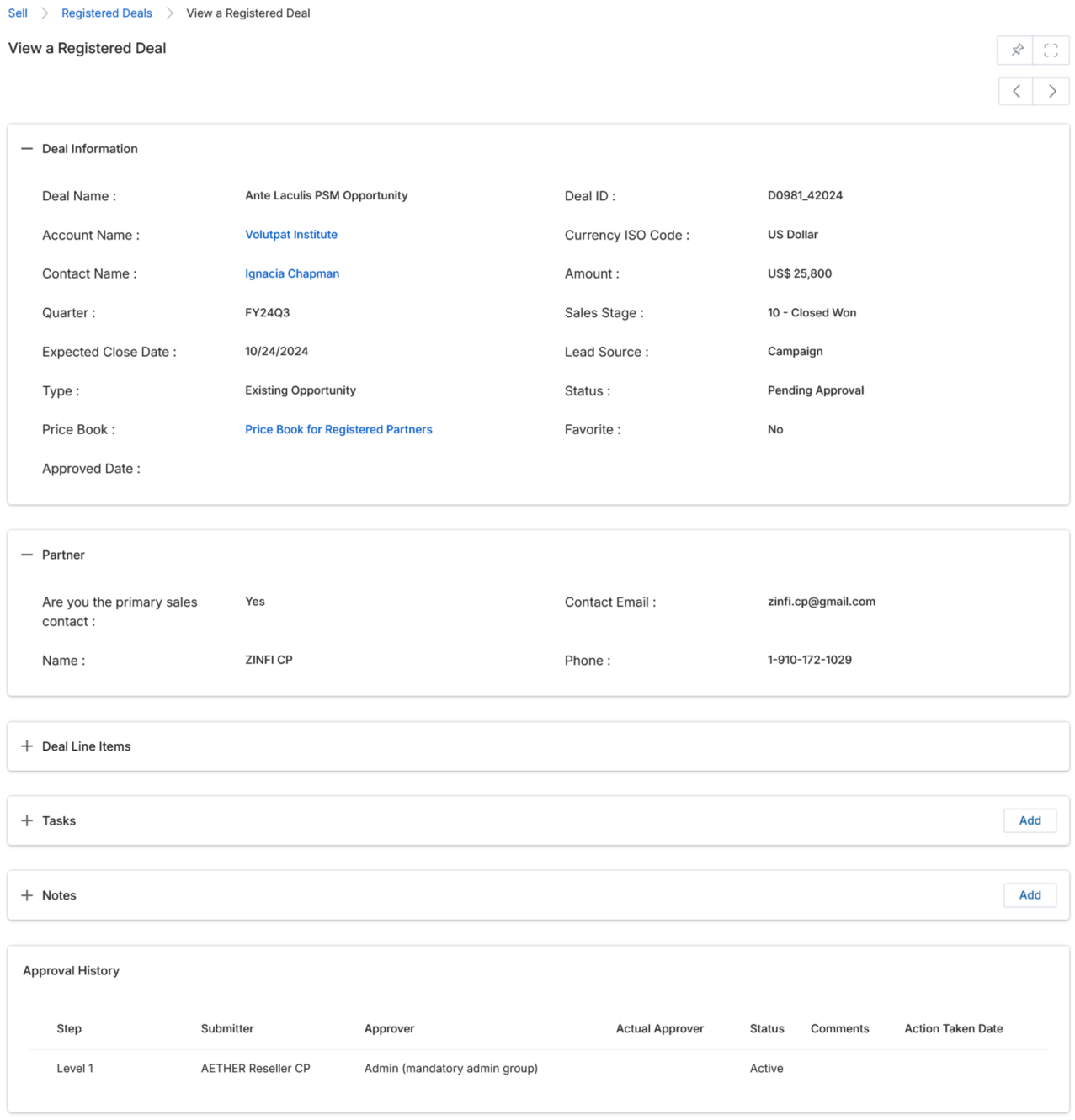1075x1120 pixels.
Task: Go to Registered Deals breadcrumb
Action: pyautogui.click(x=107, y=13)
